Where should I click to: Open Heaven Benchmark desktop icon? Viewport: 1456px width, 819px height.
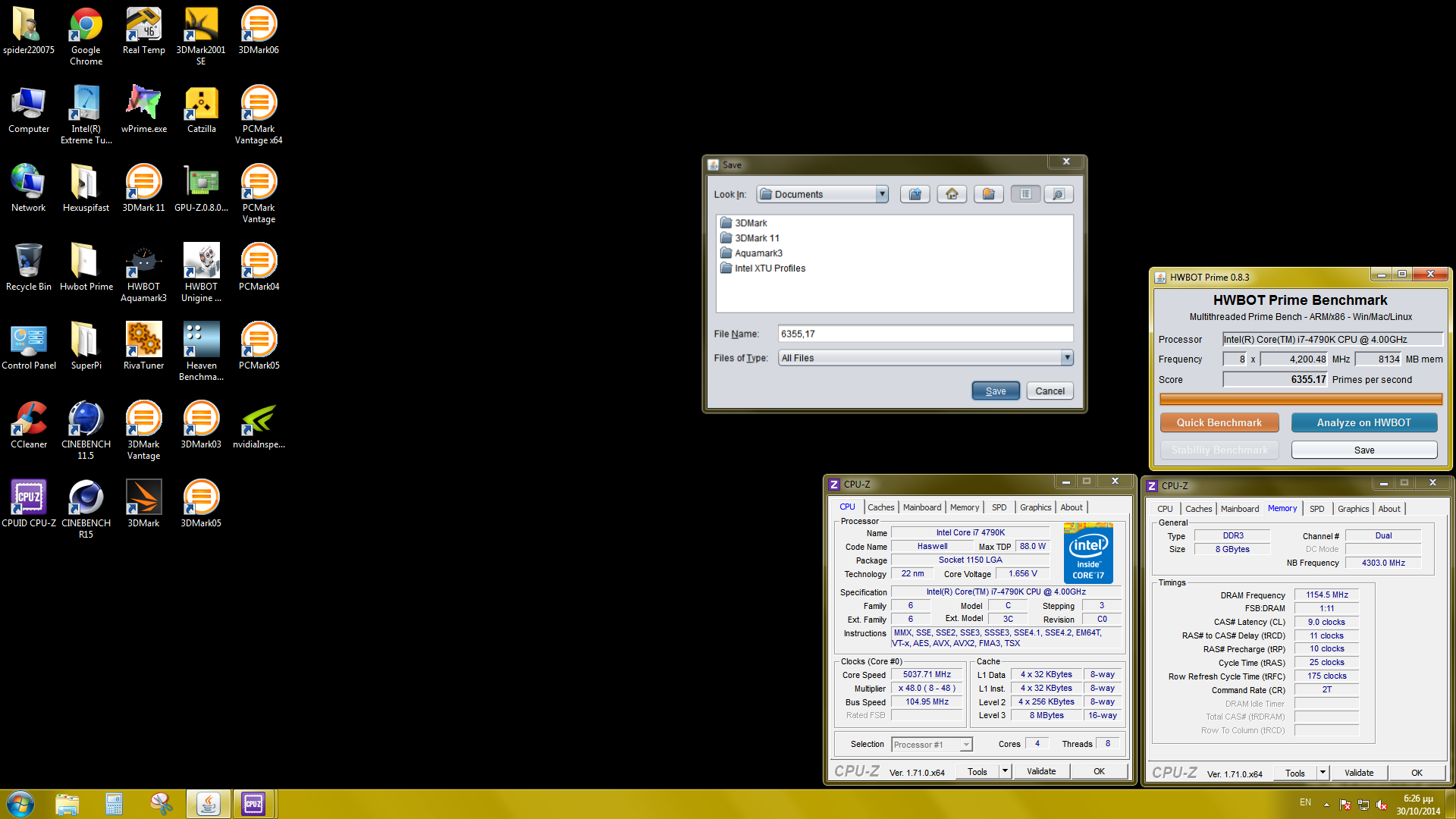pos(201,351)
